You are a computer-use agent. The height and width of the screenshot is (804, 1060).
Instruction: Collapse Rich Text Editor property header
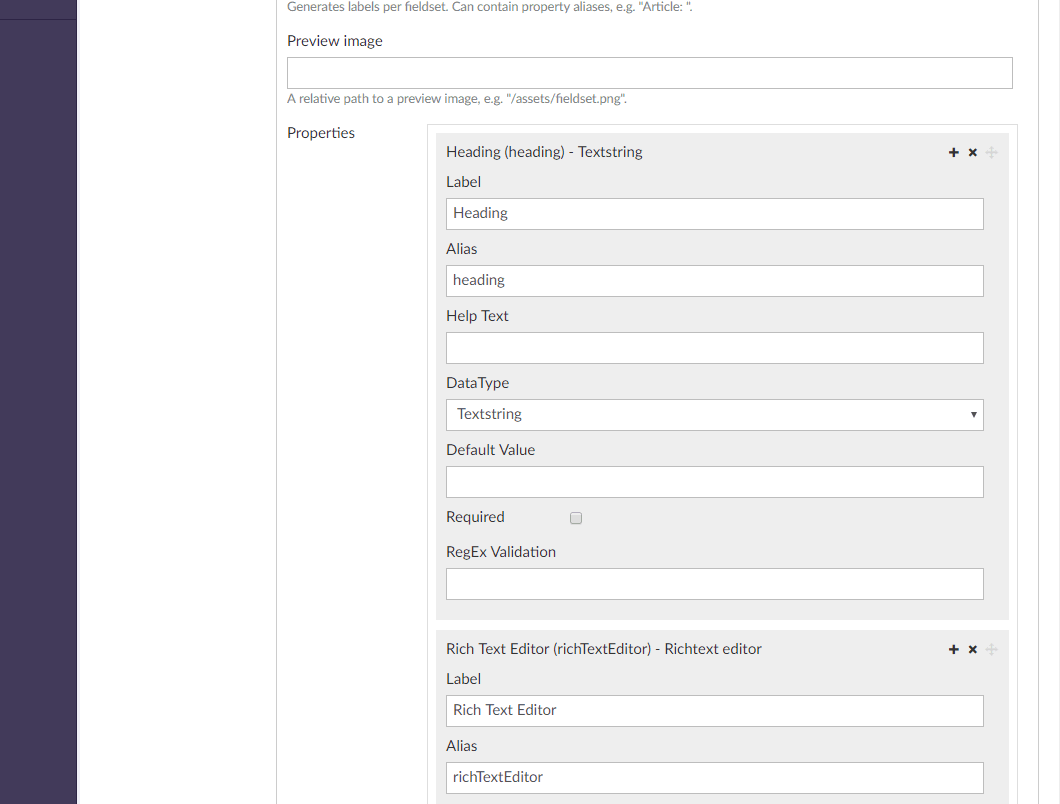click(x=604, y=648)
